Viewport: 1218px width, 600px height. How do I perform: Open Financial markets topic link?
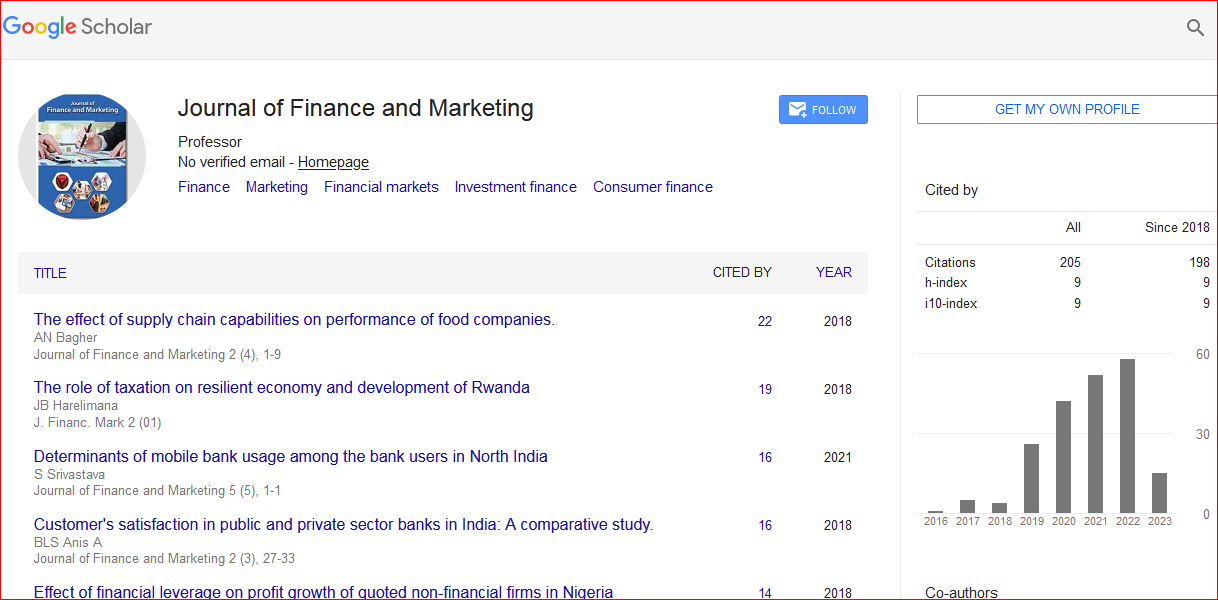381,187
